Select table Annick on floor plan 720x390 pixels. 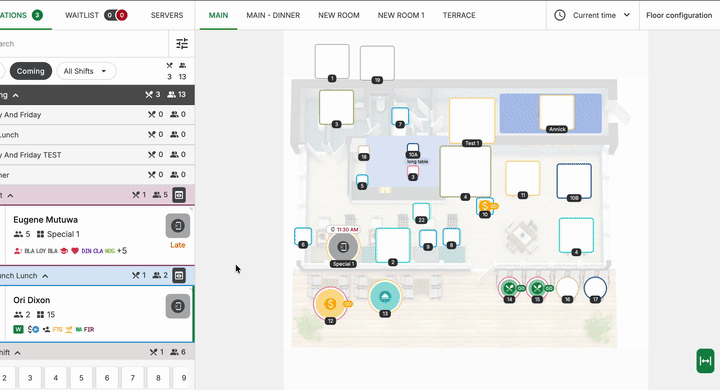557,112
